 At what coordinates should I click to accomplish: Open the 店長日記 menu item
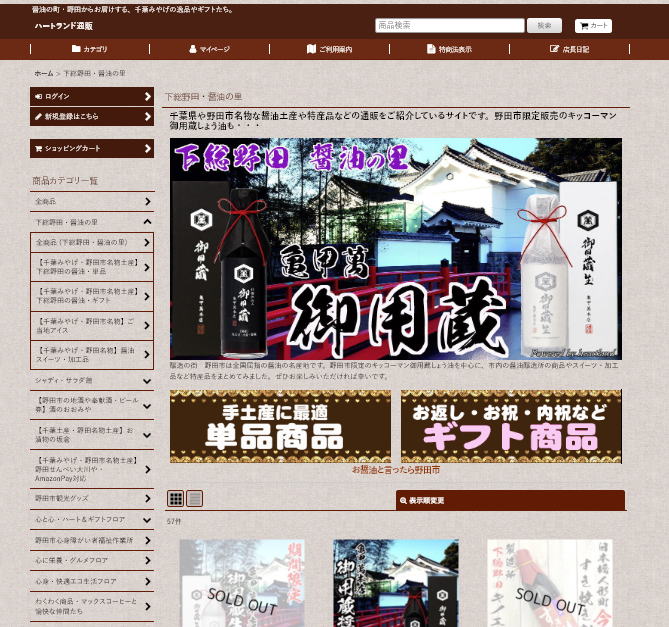click(569, 49)
